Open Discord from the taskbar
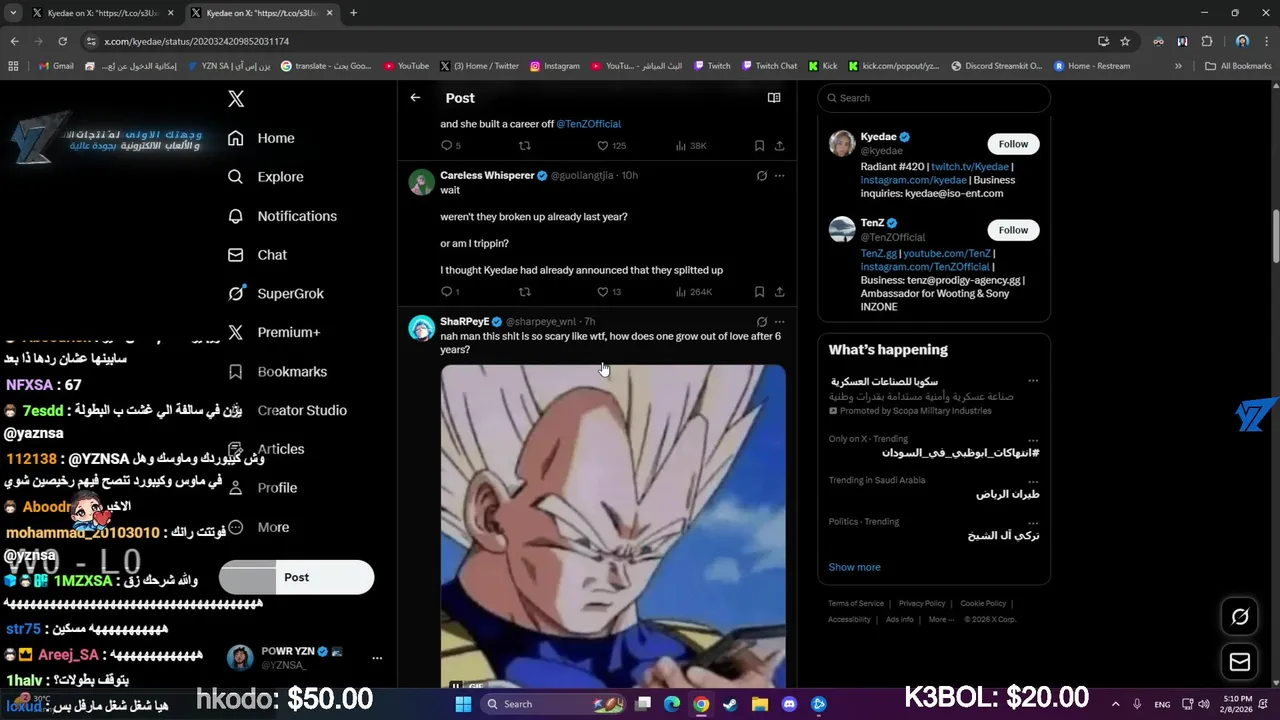Screen dimensions: 1280x720 pos(789,704)
